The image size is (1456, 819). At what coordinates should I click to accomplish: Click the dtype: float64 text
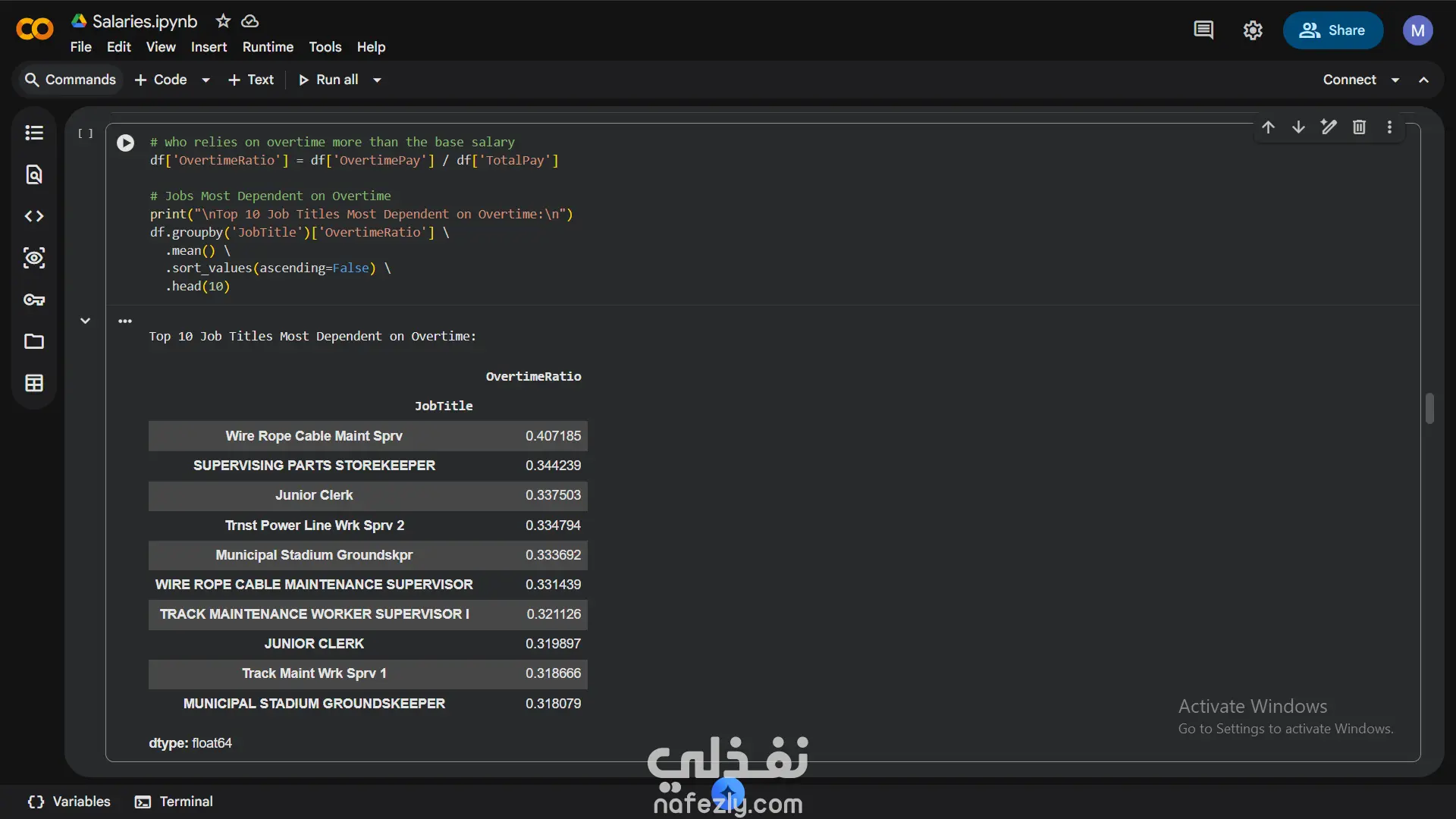click(190, 743)
